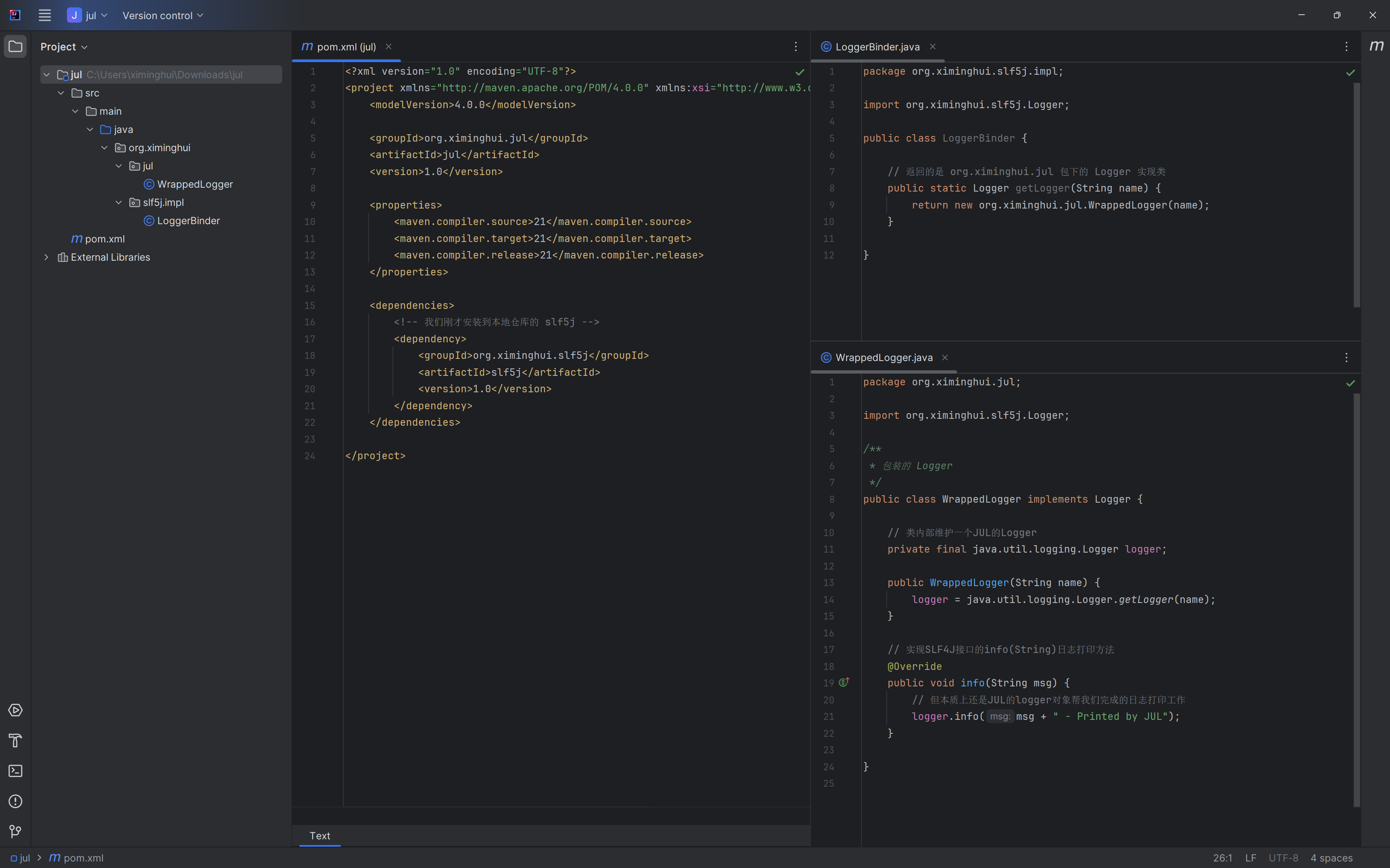Click the implements gutter icon at line 19
Screen dimensions: 1390x868
pyautogui.click(x=844, y=682)
